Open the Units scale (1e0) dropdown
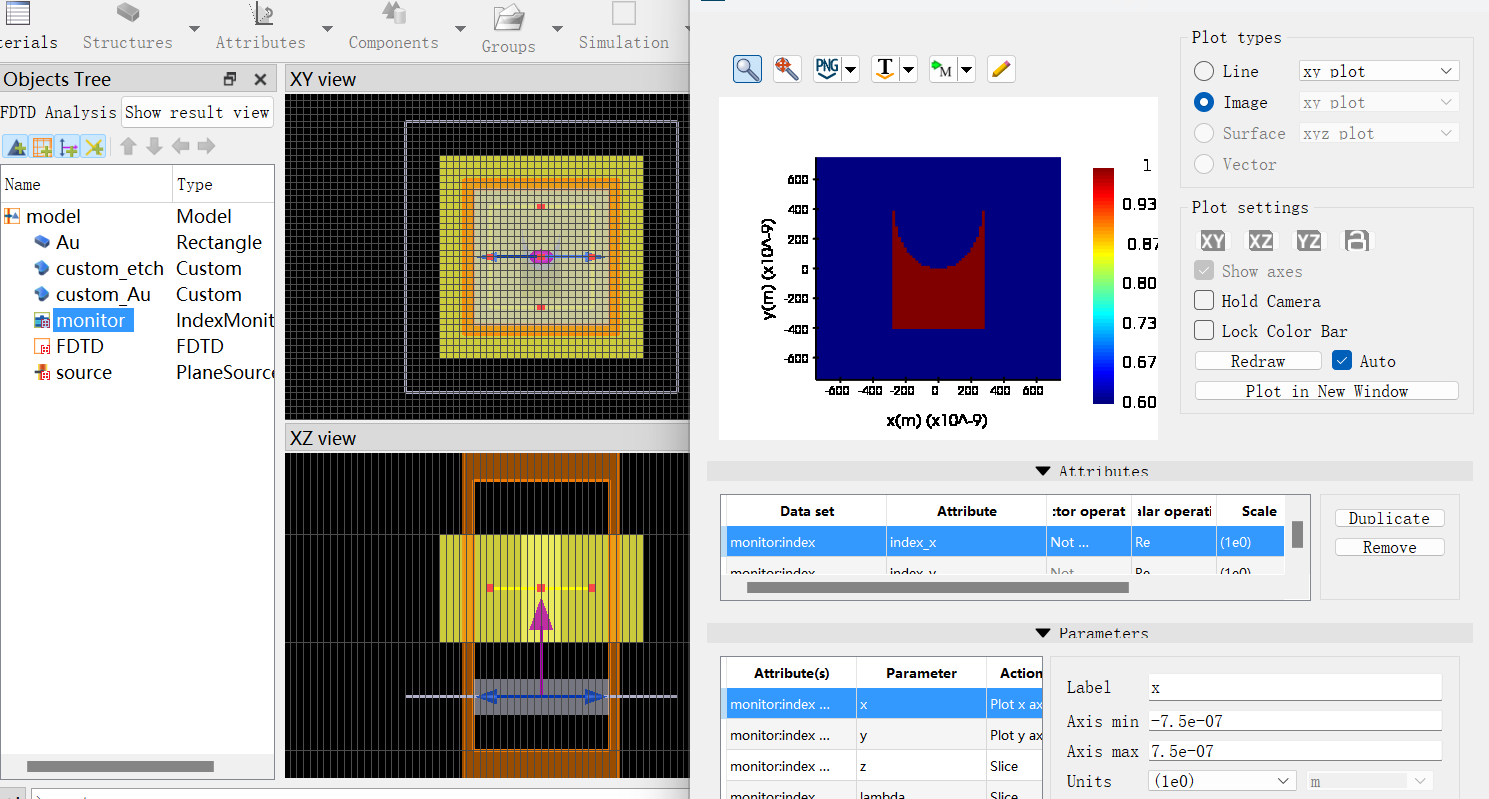Screen dimensions: 1489x799 [1223, 781]
